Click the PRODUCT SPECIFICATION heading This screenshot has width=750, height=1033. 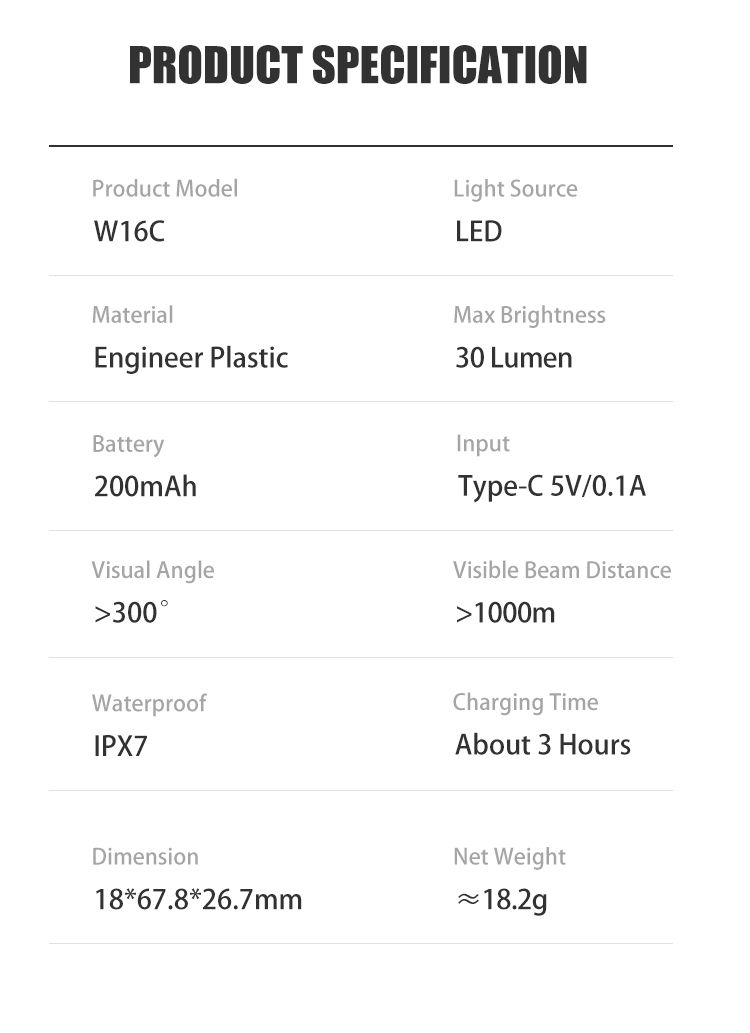pos(358,65)
